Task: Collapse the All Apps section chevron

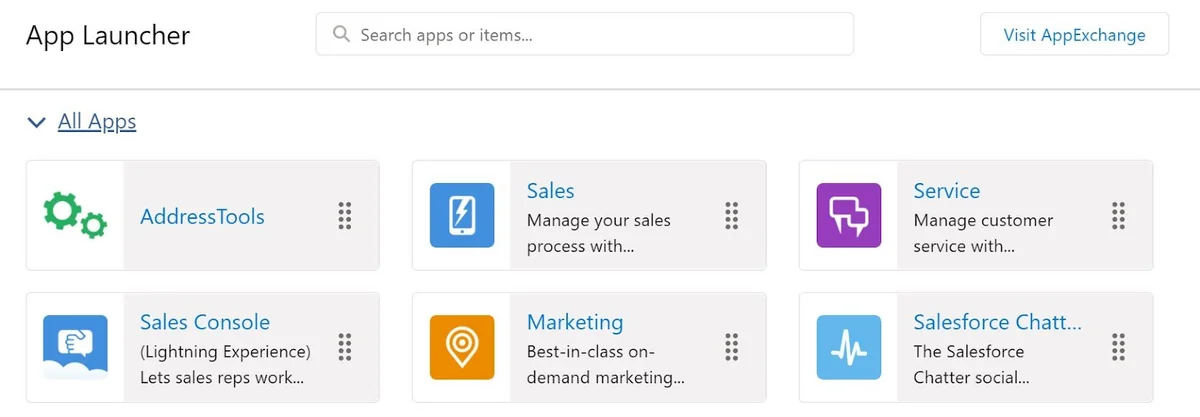Action: coord(37,122)
